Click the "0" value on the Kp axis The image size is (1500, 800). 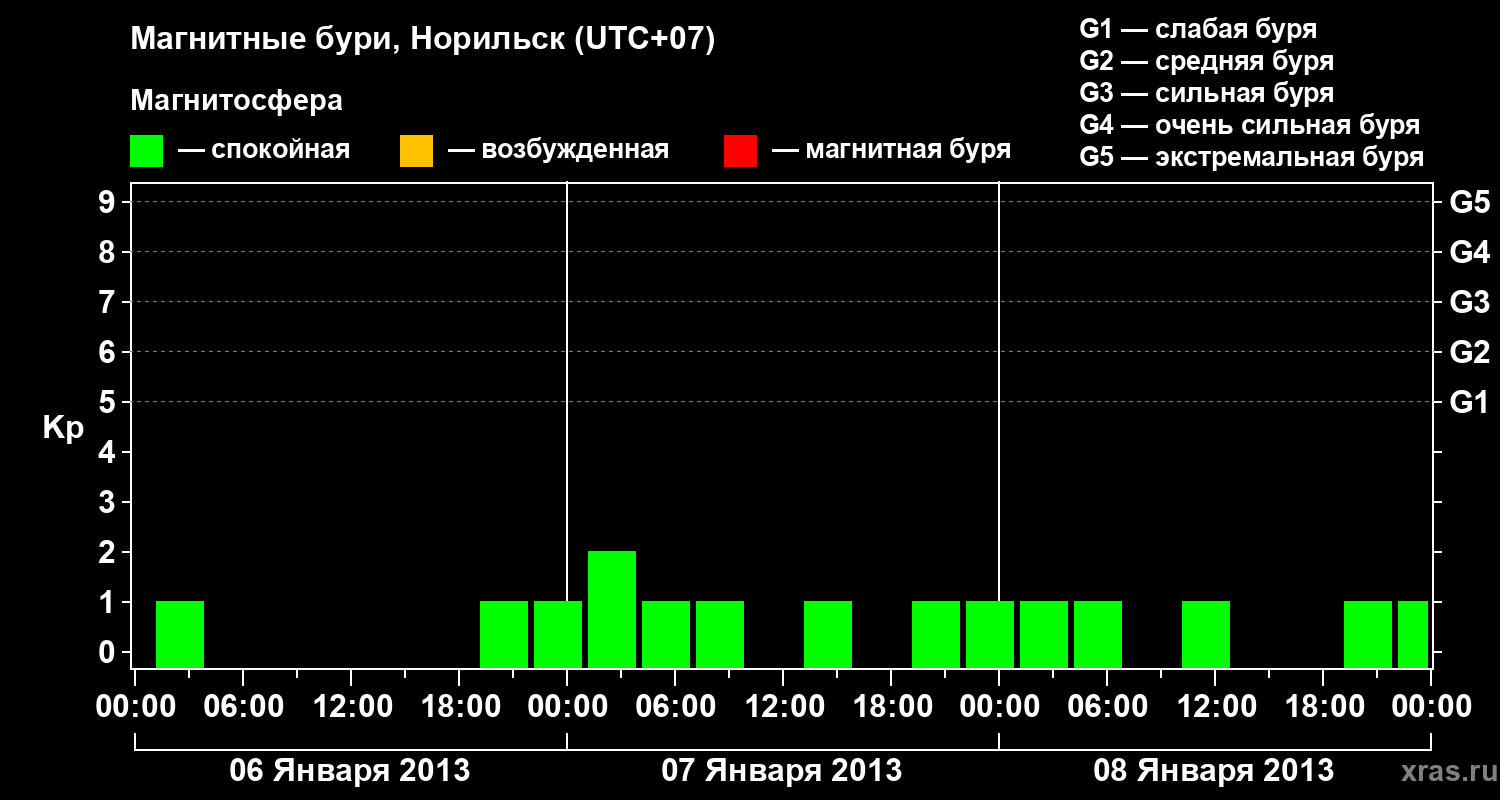pos(109,652)
